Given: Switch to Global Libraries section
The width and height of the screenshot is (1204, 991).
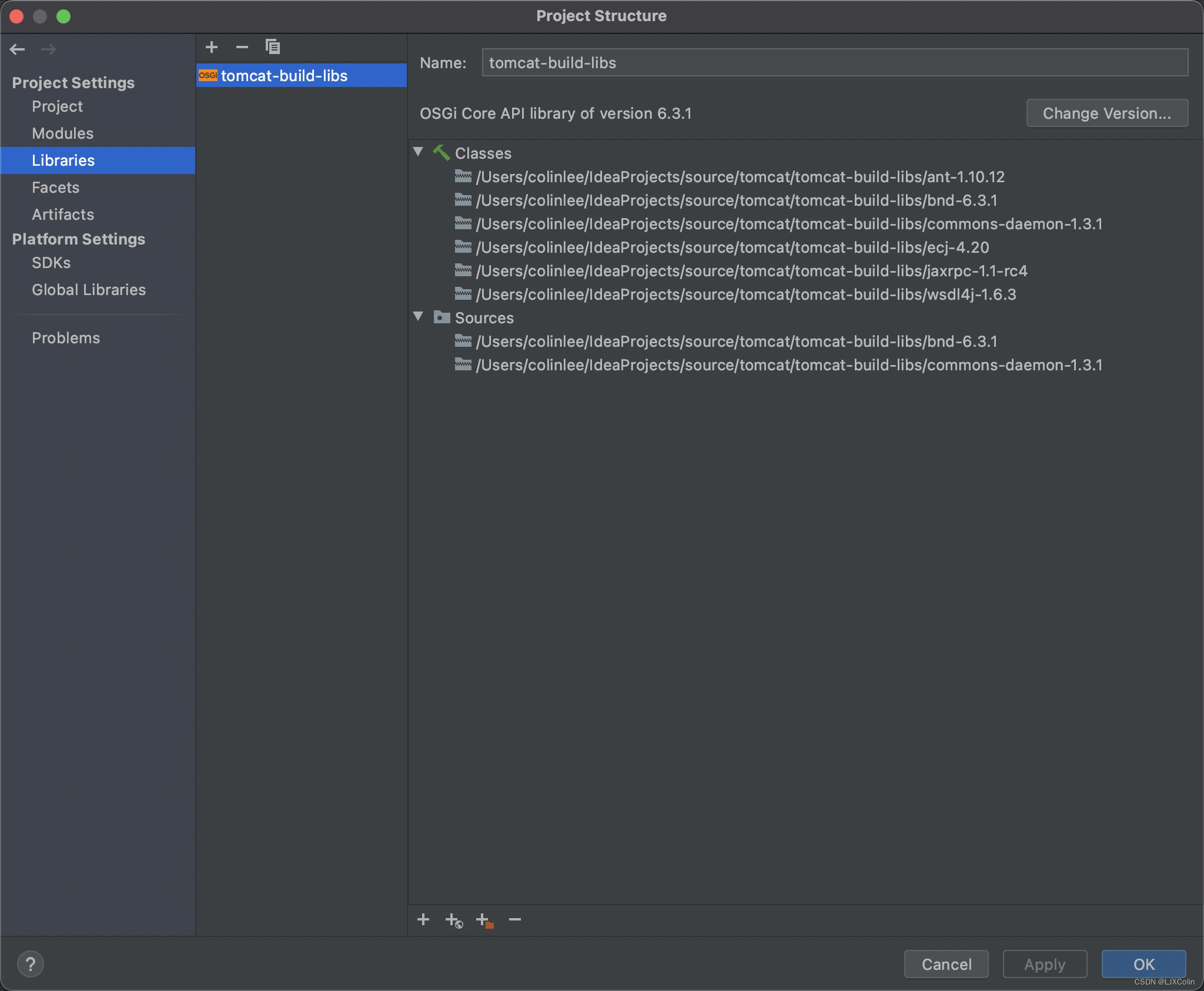Looking at the screenshot, I should click(x=88, y=289).
